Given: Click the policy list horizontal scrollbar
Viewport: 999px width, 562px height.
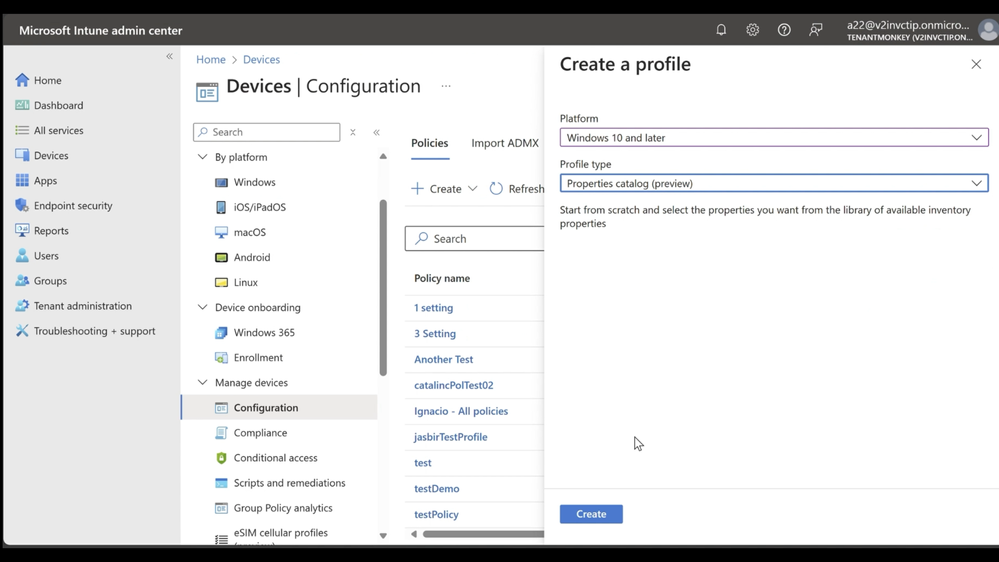Looking at the screenshot, I should coord(483,534).
